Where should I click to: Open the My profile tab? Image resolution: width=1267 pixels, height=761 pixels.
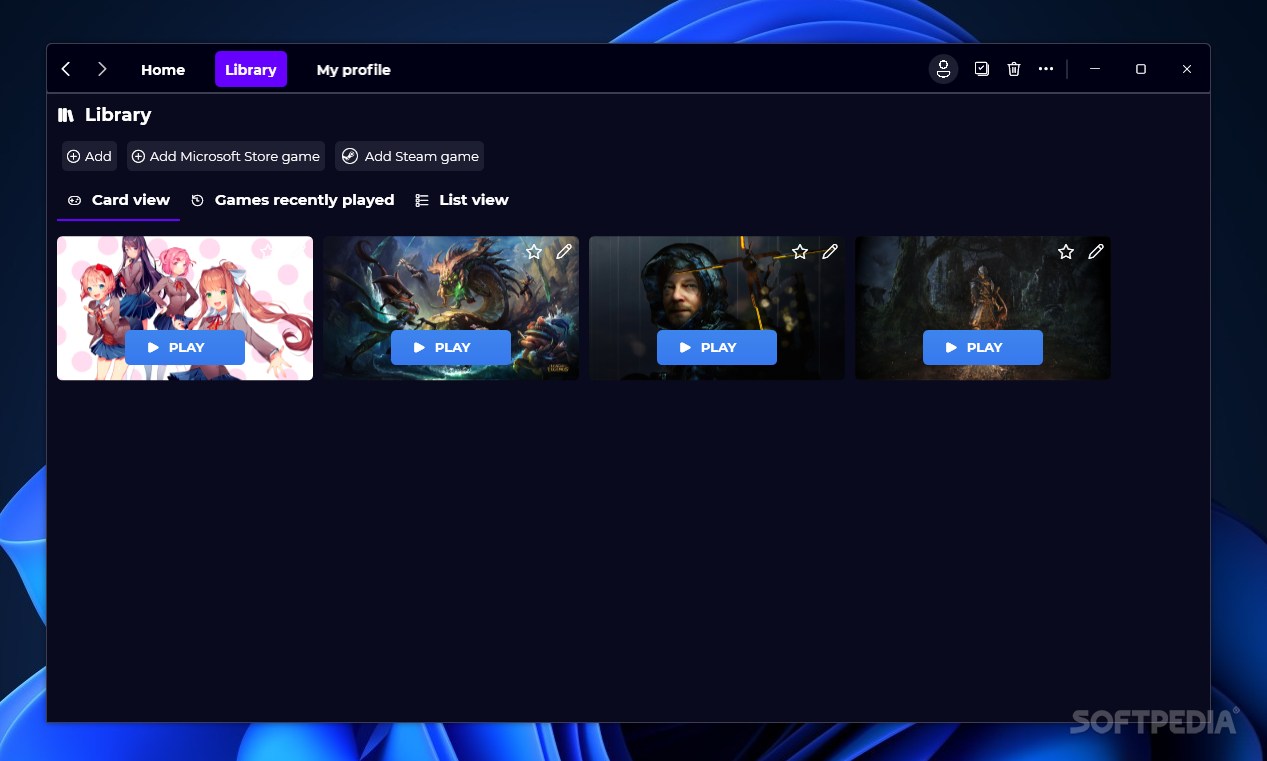pyautogui.click(x=353, y=69)
